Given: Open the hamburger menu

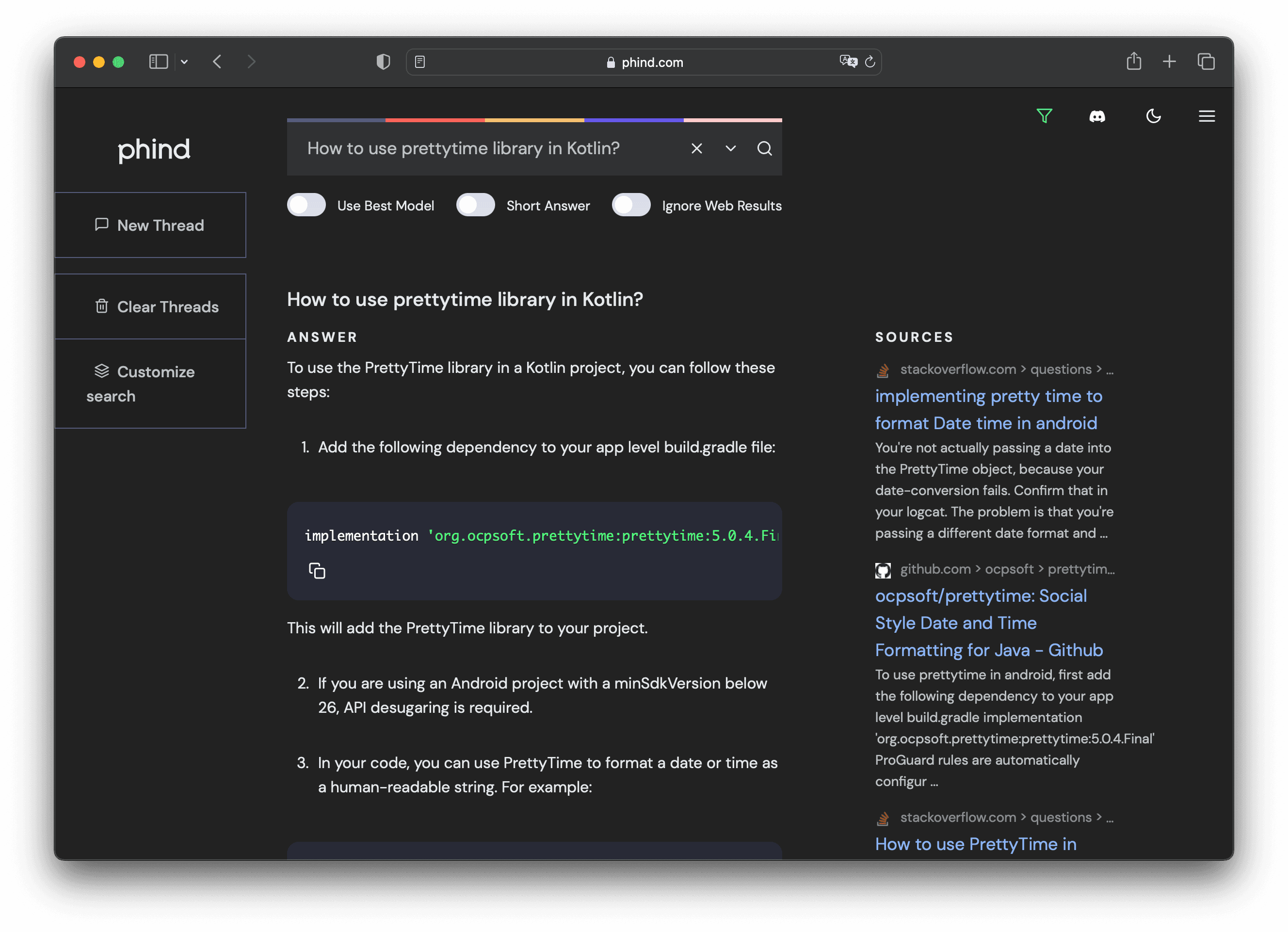Looking at the screenshot, I should point(1206,116).
